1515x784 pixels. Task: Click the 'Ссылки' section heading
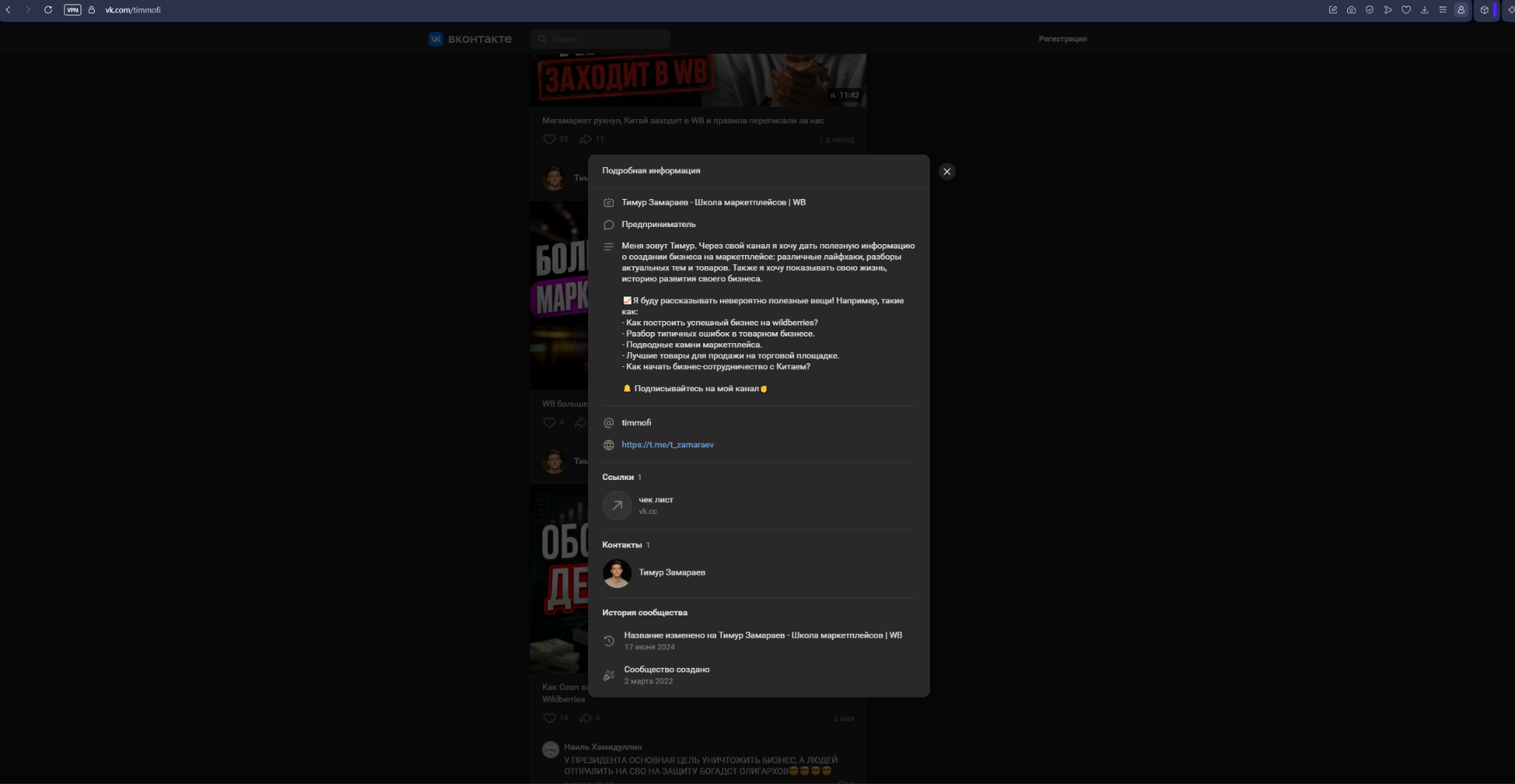[x=618, y=477]
